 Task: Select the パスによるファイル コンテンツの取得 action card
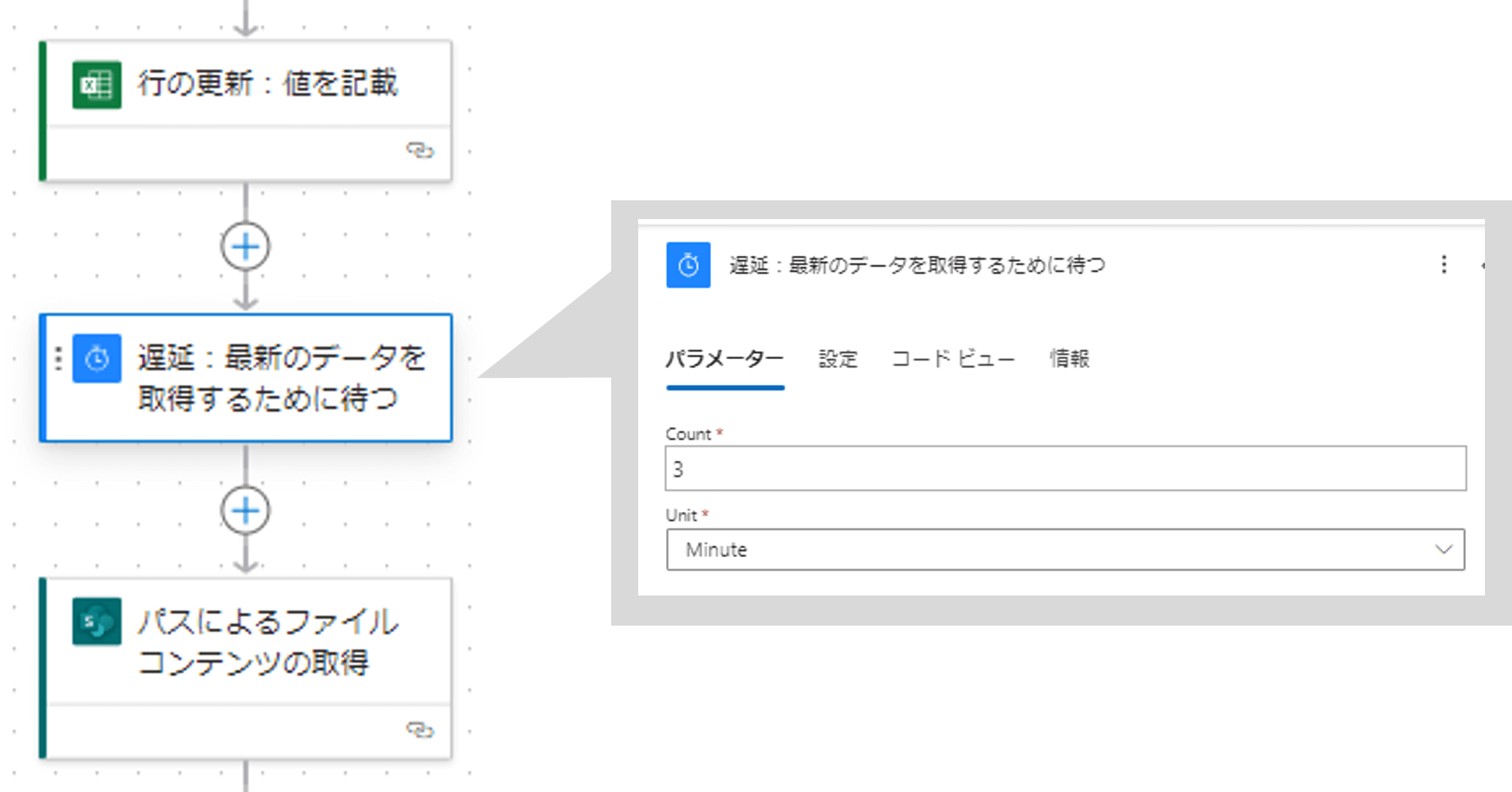246,669
